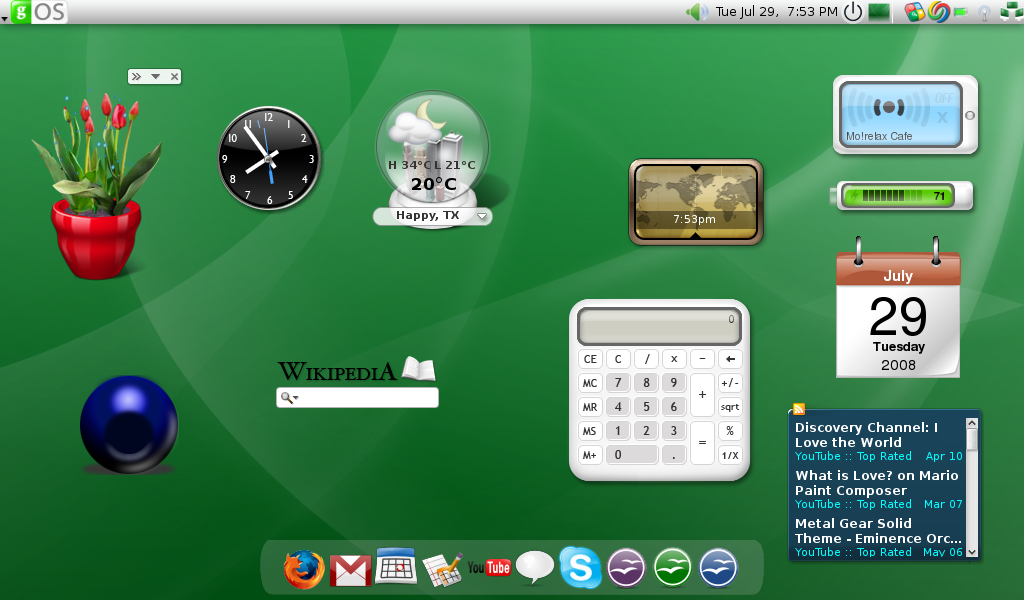This screenshot has height=600, width=1024.
Task: Click the speaker volume icon in top panel
Action: coord(696,12)
